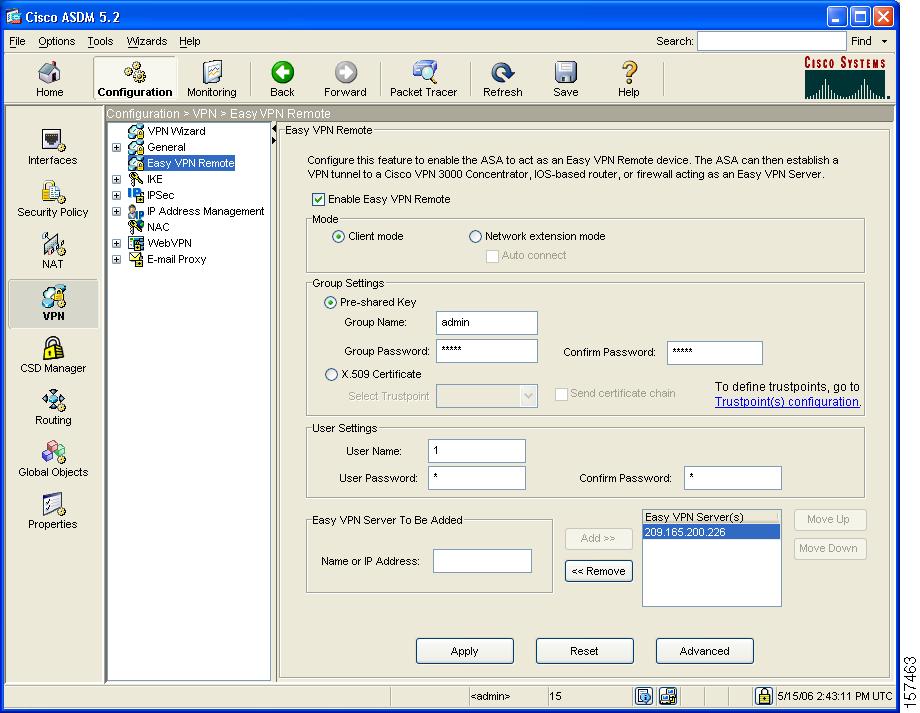Expand the WebVPN tree node
Viewport: 920px width, 713px height.
pos(117,244)
